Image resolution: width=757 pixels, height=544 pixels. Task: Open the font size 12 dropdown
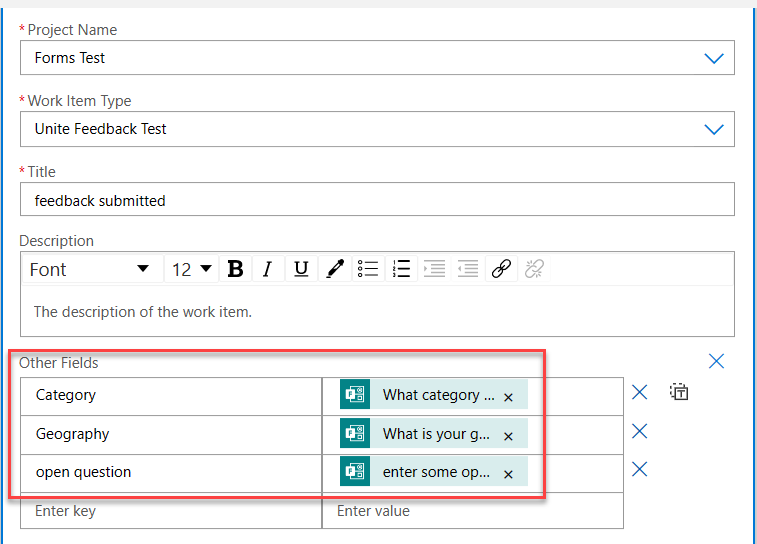[x=192, y=269]
